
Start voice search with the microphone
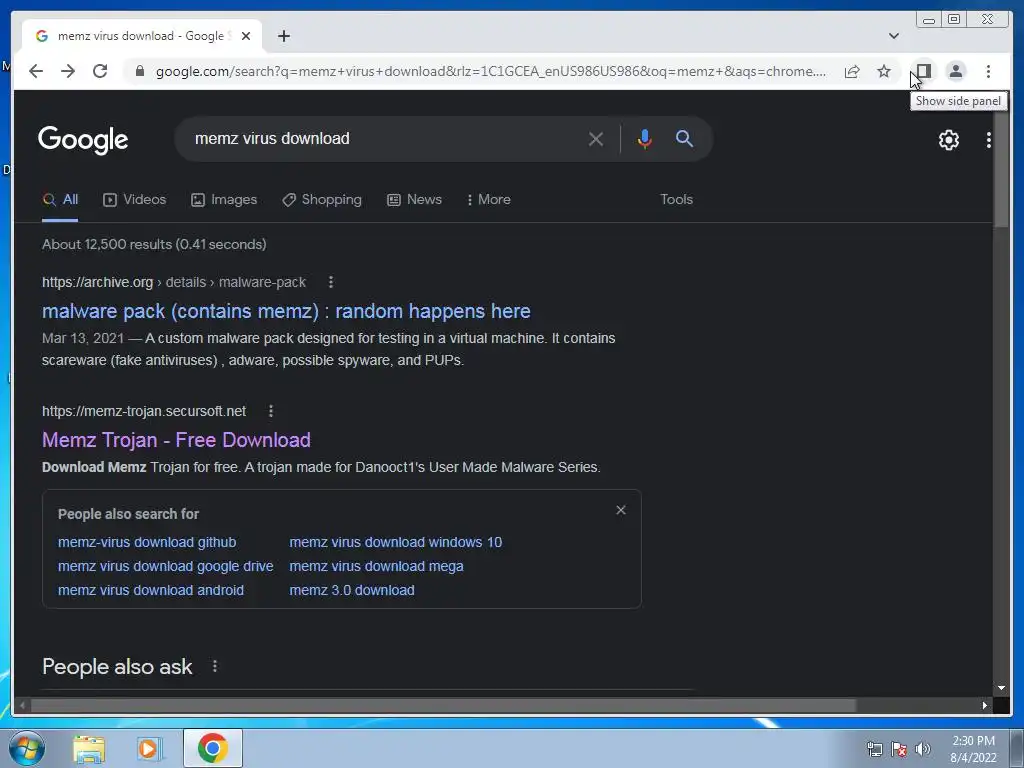pos(644,138)
